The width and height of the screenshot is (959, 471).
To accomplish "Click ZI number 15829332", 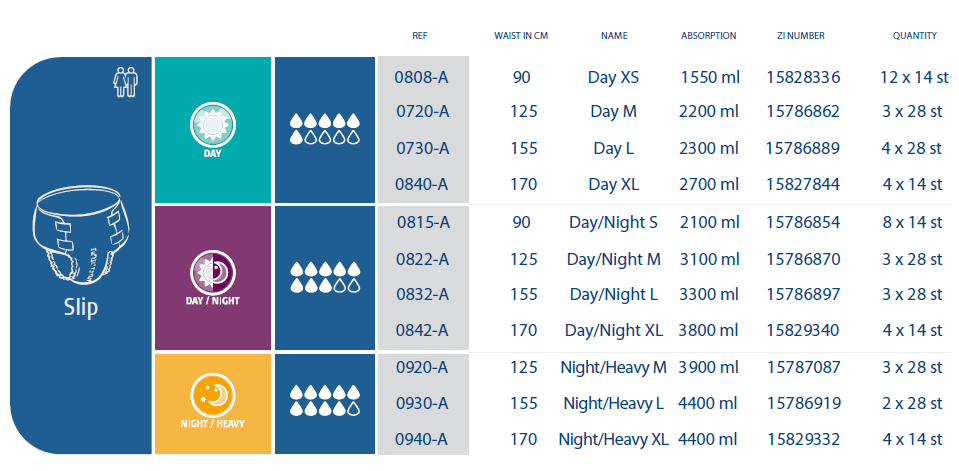I will click(803, 440).
